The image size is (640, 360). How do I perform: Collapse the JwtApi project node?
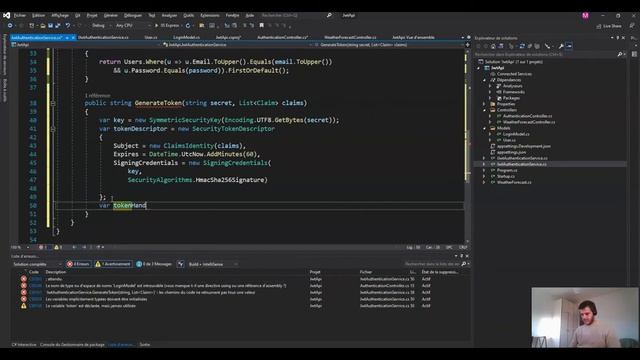point(479,68)
